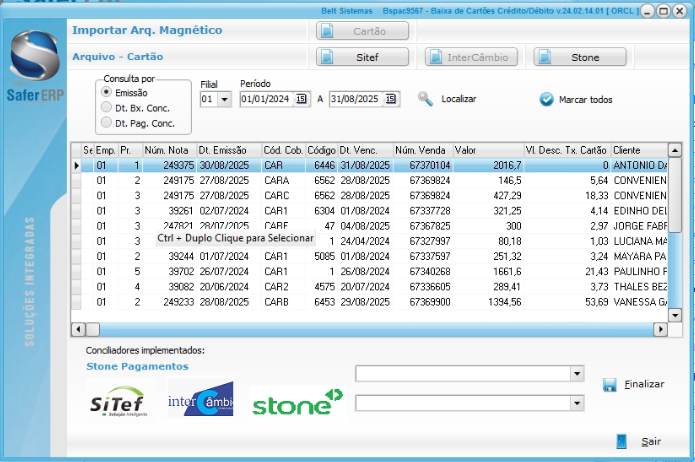695x462 pixels.
Task: Select Dt. Bx. Conc. radio option
Action: pyautogui.click(x=107, y=107)
